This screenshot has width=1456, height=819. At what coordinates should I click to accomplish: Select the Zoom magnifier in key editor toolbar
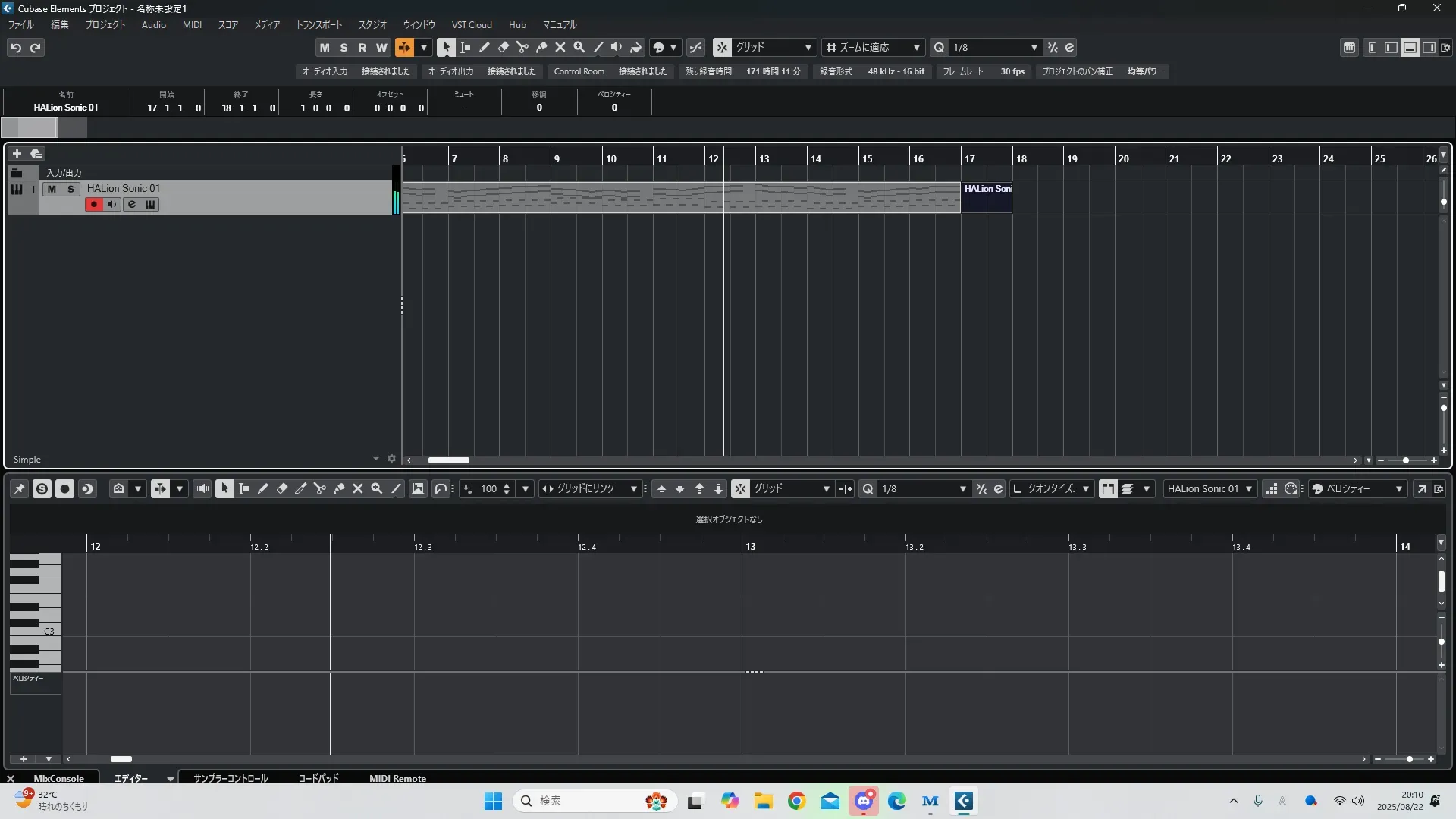click(x=377, y=489)
